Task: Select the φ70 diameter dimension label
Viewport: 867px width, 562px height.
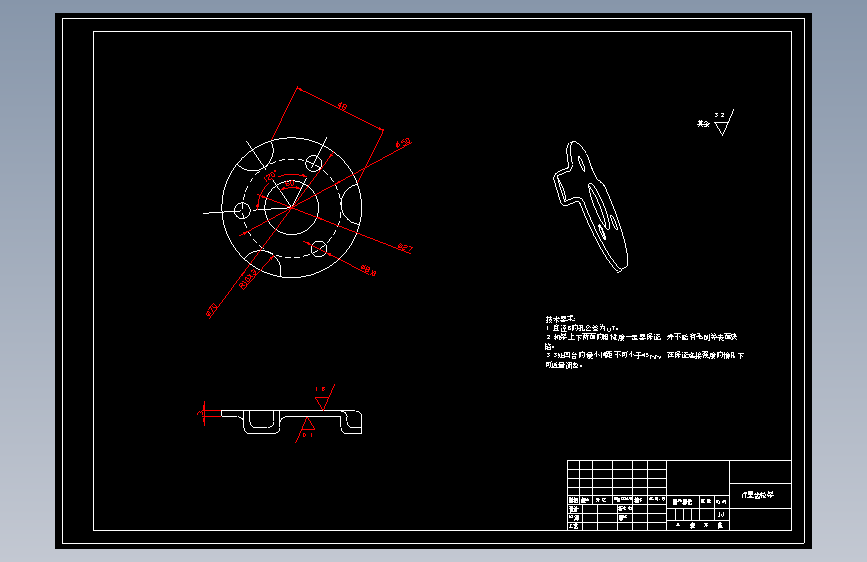Action: (212, 311)
